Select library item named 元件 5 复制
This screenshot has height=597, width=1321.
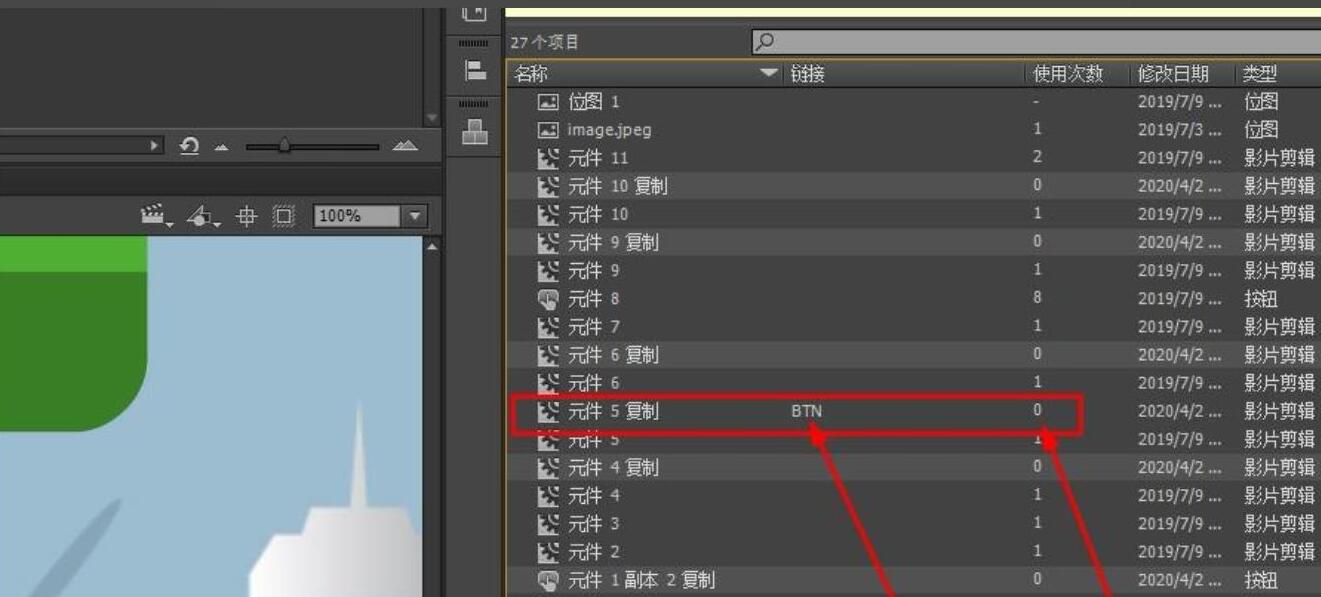(613, 411)
